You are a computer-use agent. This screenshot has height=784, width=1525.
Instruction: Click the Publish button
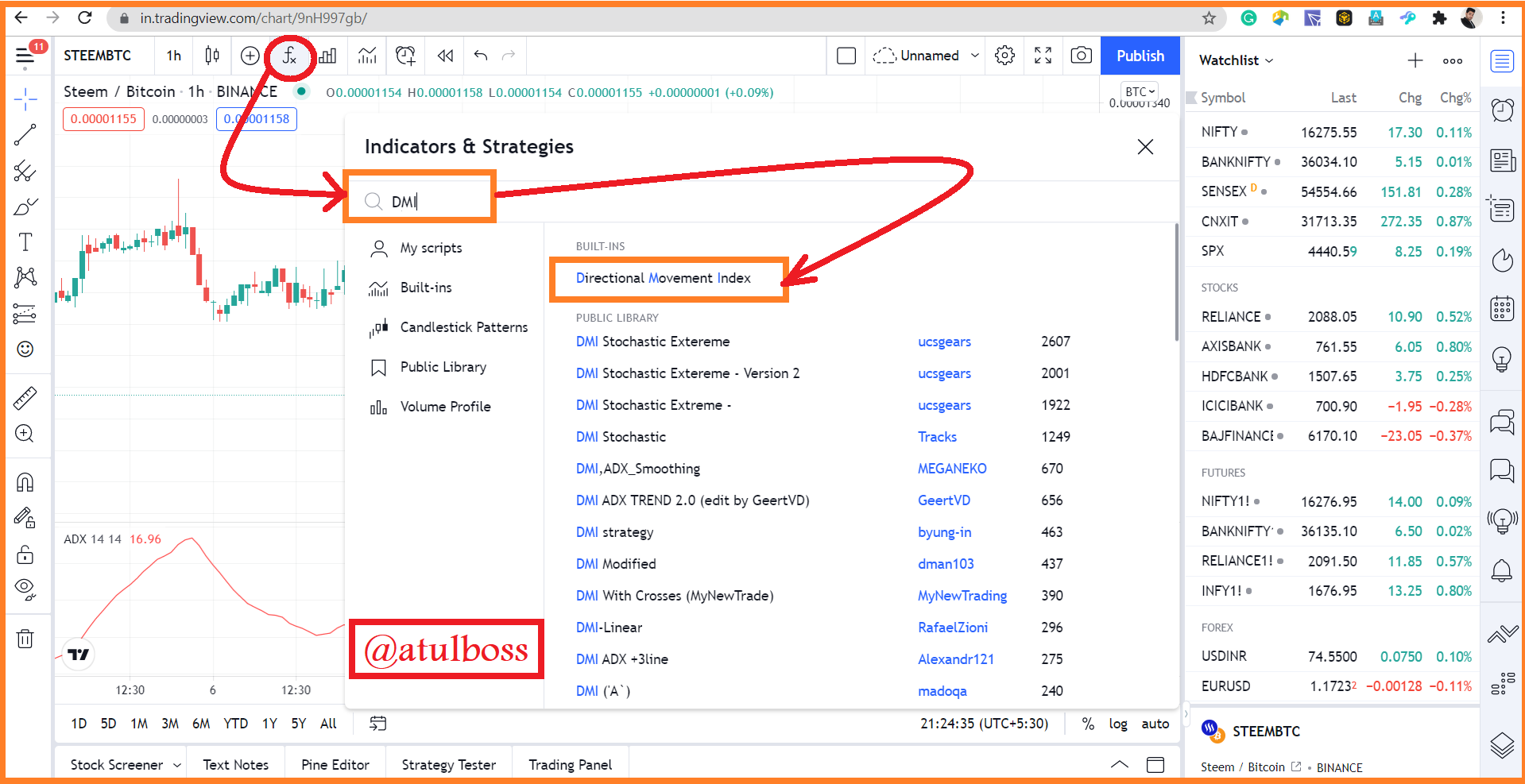[x=1140, y=56]
